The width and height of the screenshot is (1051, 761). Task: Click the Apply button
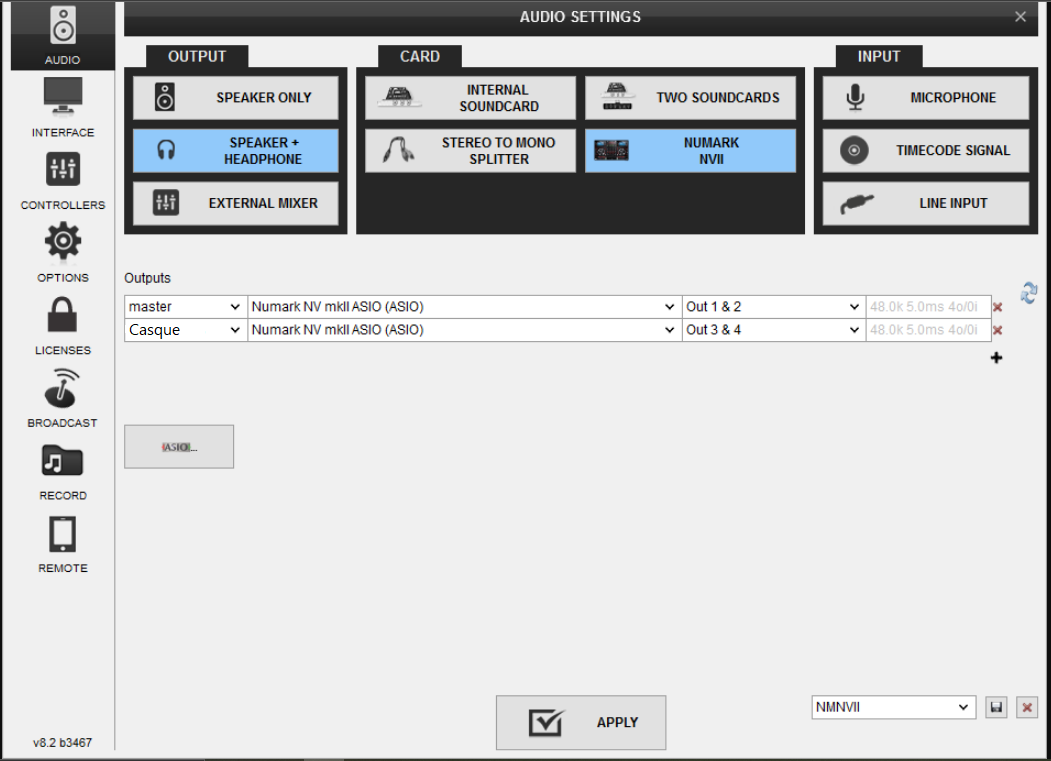pos(581,723)
